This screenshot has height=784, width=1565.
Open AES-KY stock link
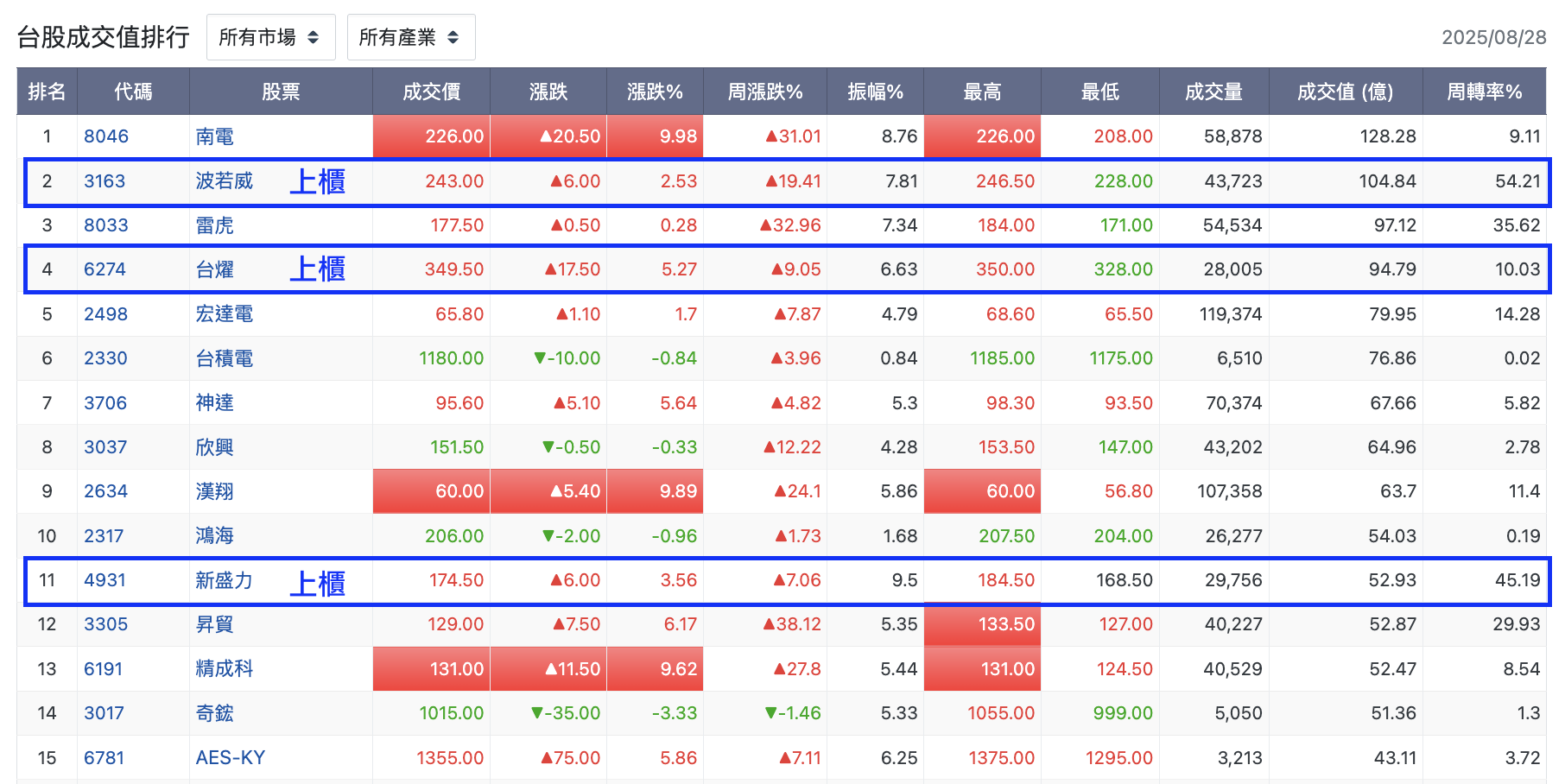[231, 758]
